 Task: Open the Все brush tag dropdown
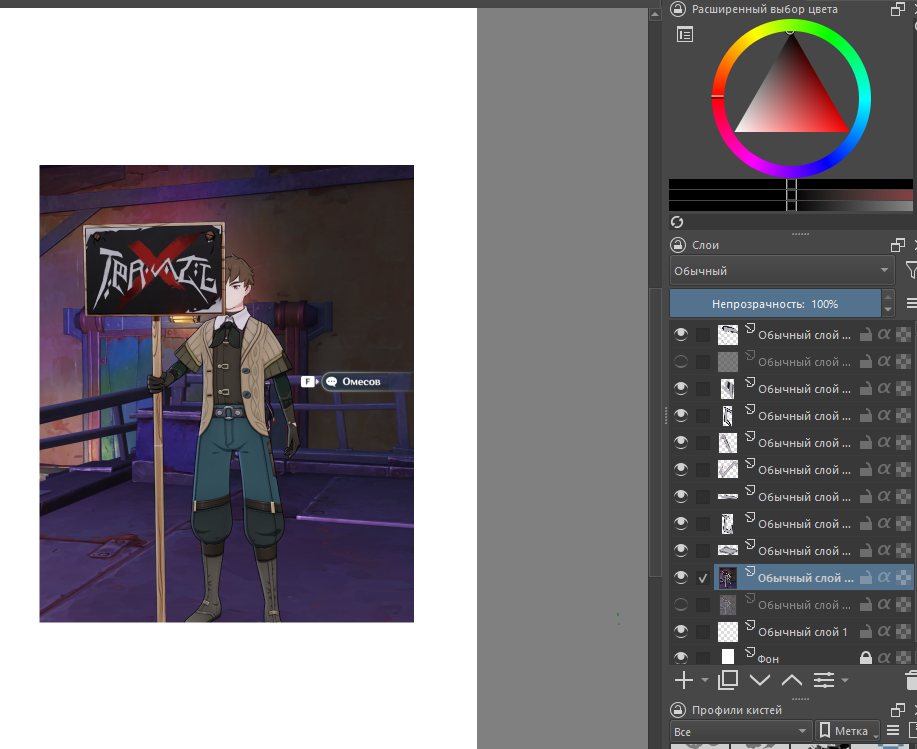click(x=740, y=731)
